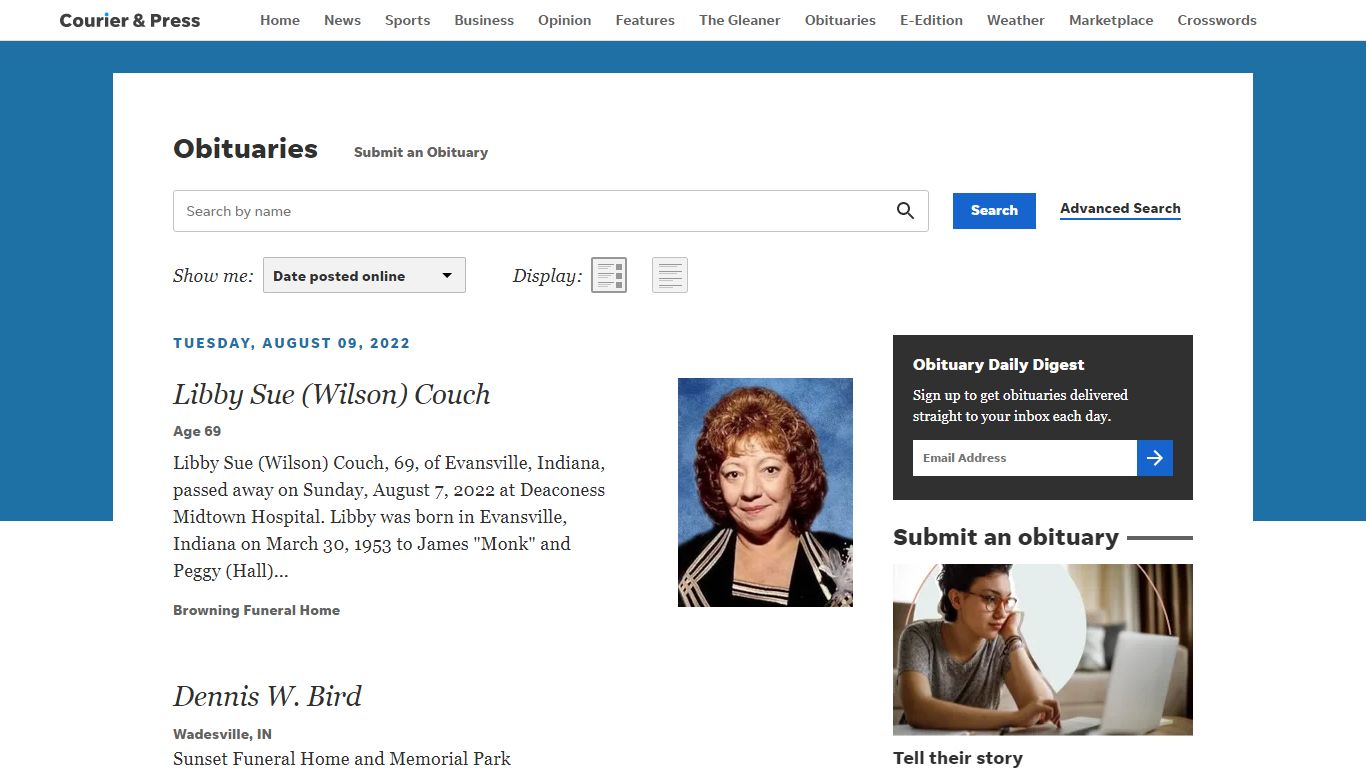Screen dimensions: 1366x768
Task: Select Obituaries in the top navigation
Action: click(840, 20)
